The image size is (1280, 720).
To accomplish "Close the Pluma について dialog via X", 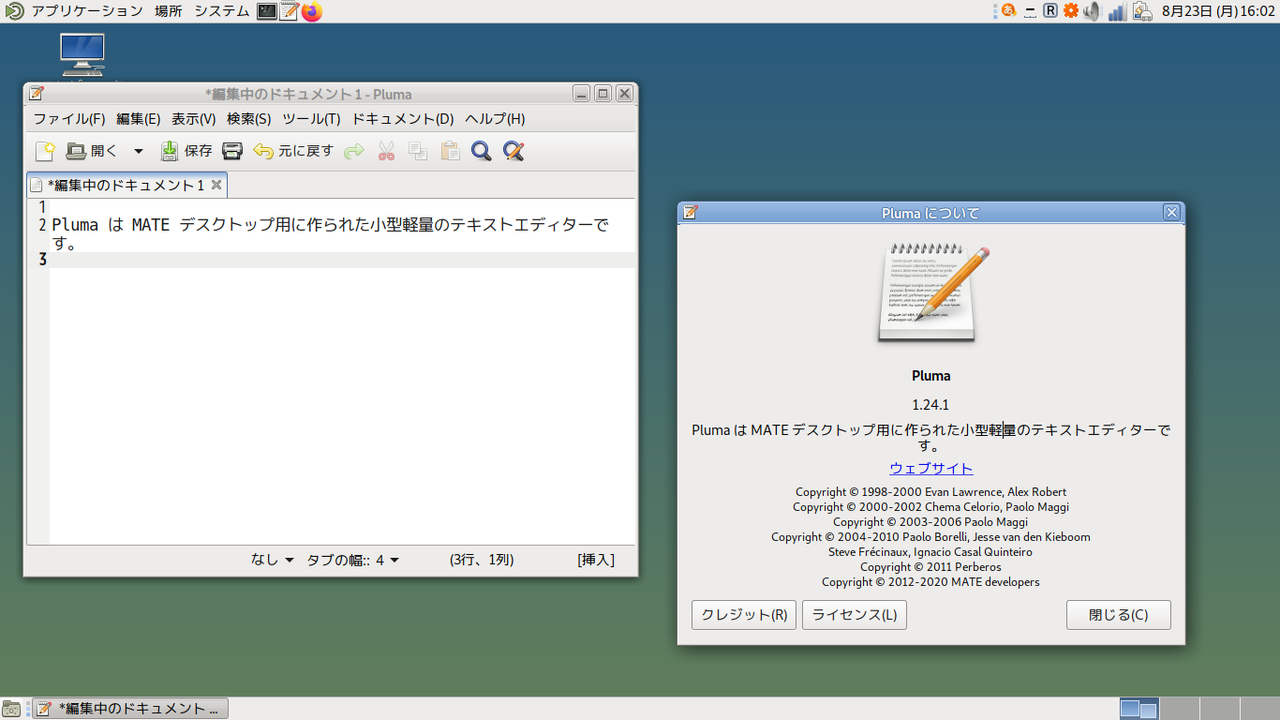I will pos(1172,212).
